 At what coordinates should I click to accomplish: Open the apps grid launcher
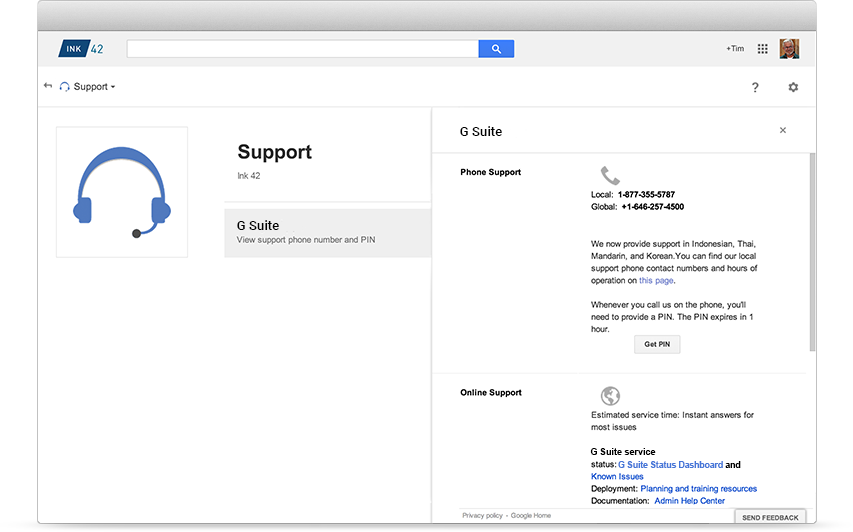pyautogui.click(x=763, y=49)
